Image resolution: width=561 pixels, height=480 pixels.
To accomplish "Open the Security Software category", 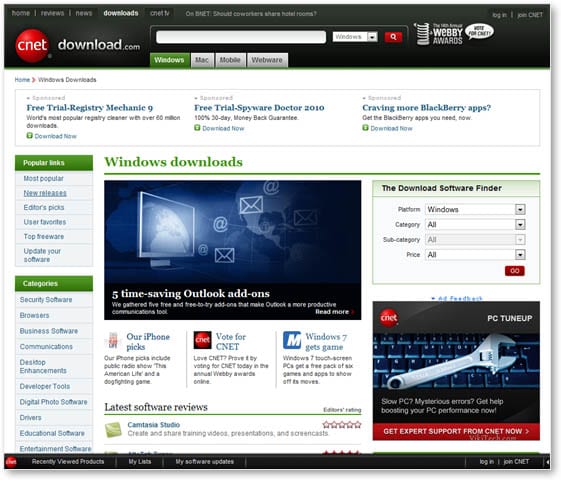I will pos(46,300).
